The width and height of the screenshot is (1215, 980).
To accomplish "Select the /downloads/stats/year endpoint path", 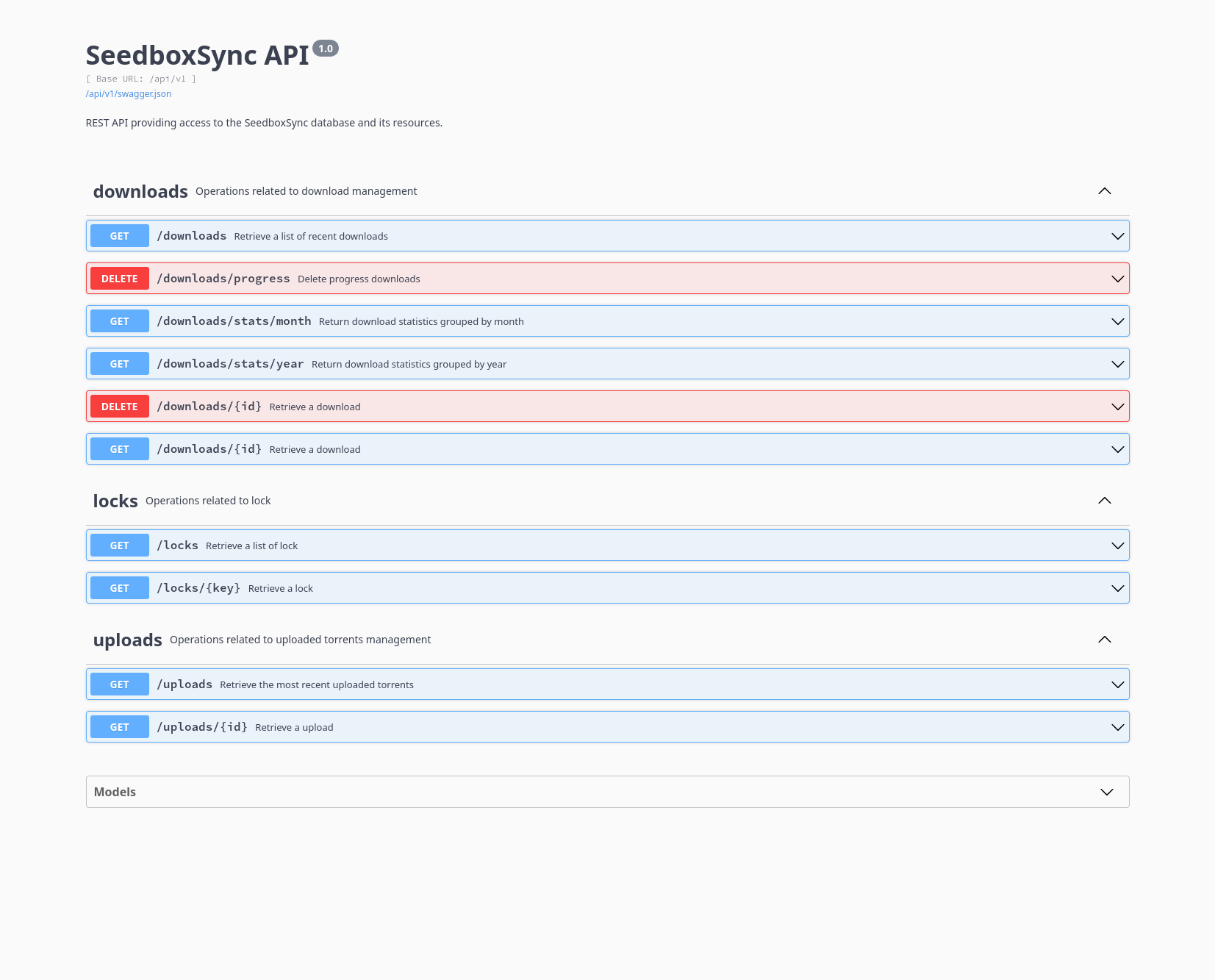I will [x=230, y=364].
